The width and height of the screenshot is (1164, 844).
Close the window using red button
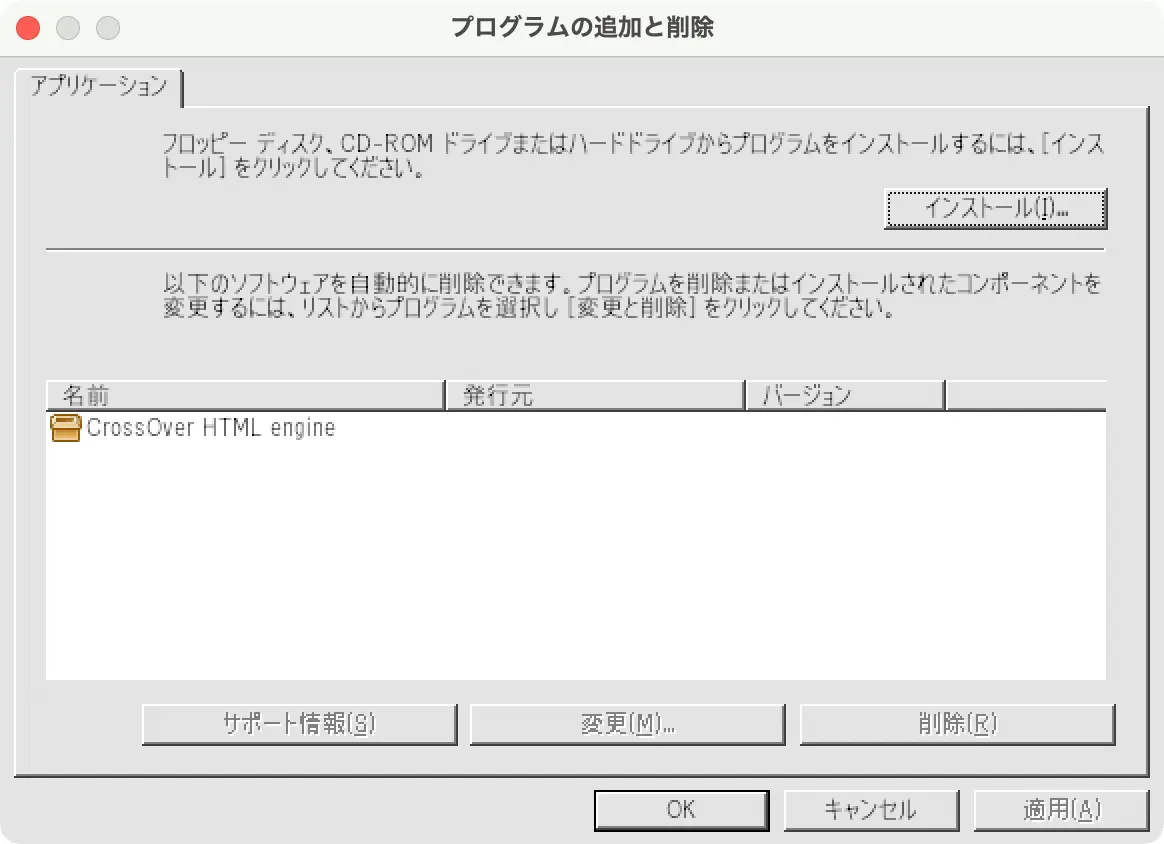coord(28,27)
